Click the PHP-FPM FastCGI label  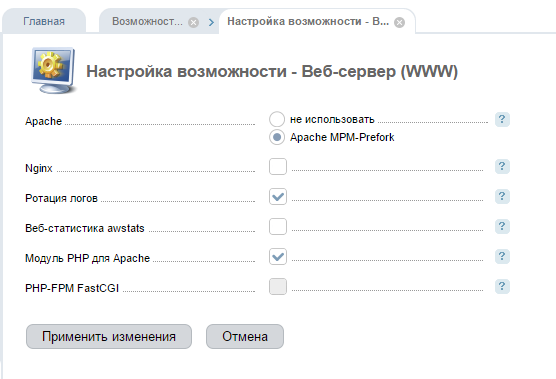click(72, 288)
